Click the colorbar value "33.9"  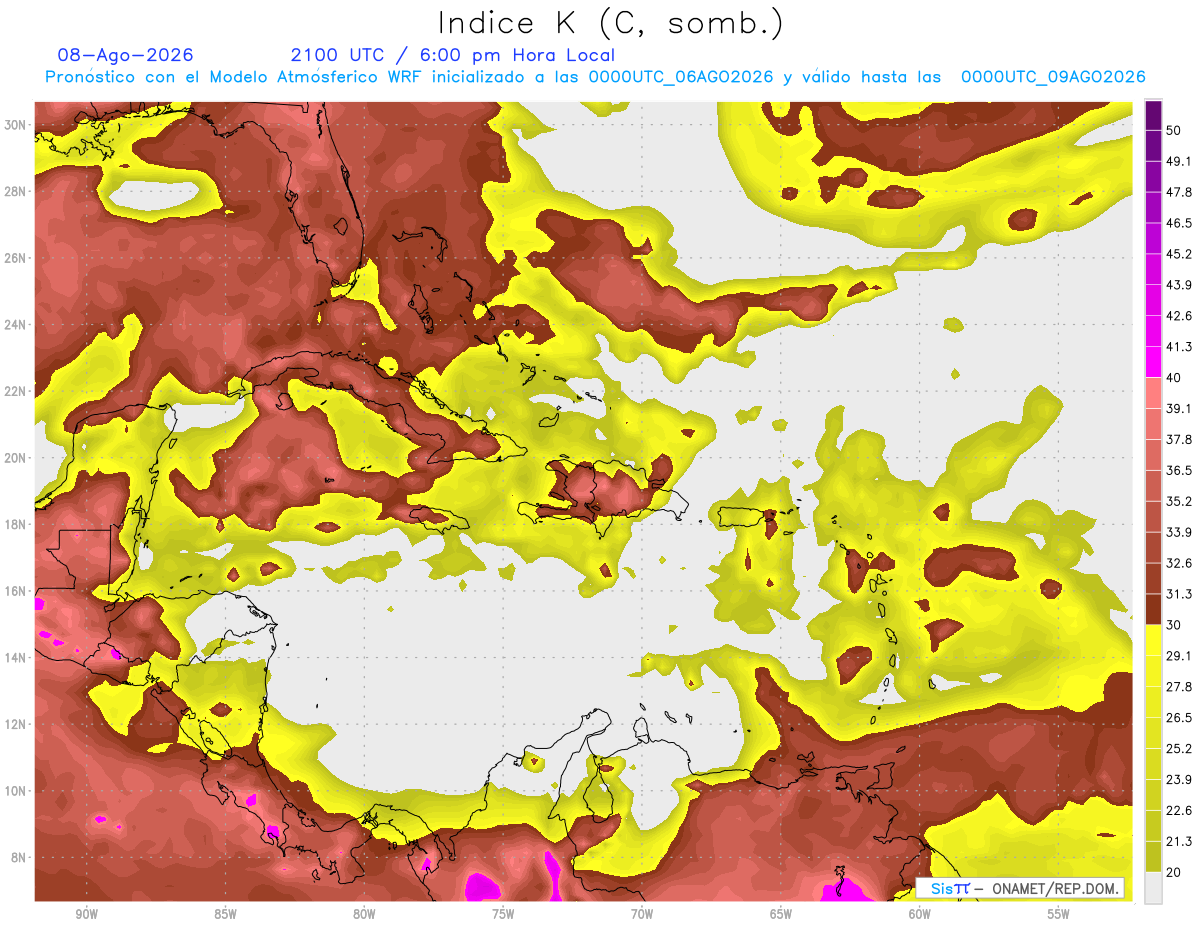[1179, 532]
